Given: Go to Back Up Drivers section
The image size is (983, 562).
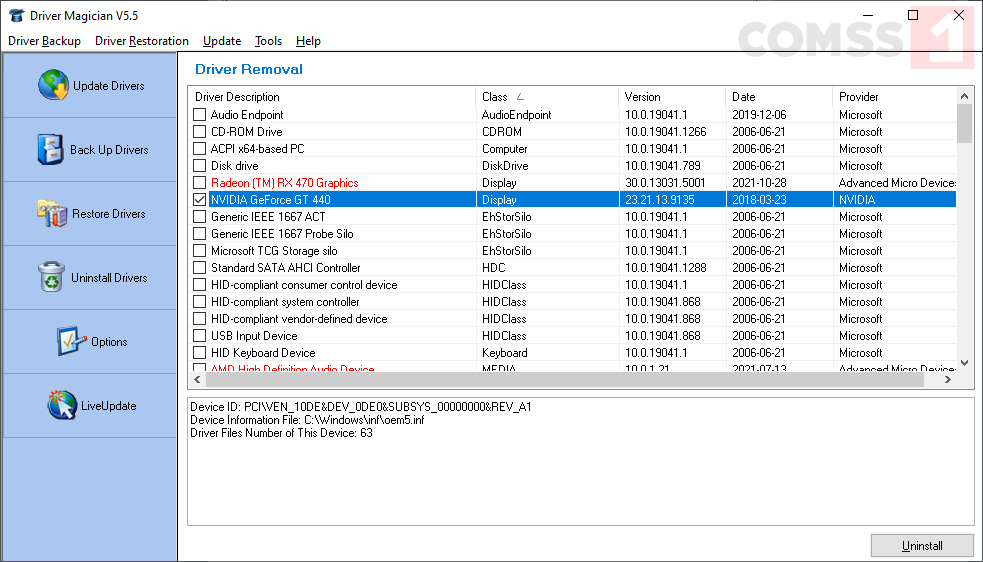Looking at the screenshot, I should [90, 150].
